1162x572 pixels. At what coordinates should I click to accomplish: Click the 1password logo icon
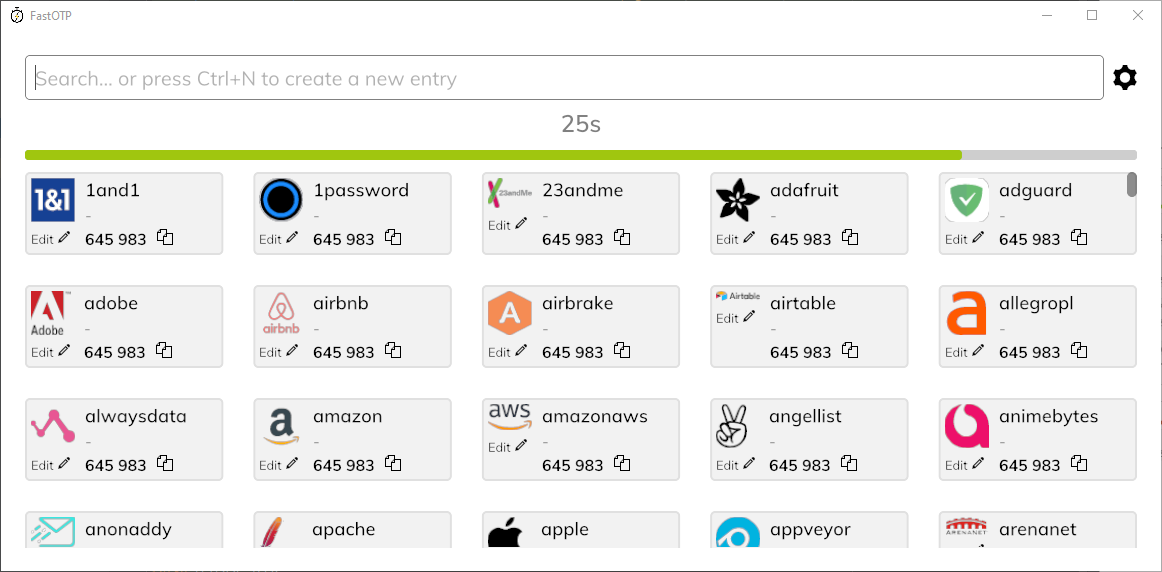tap(281, 200)
